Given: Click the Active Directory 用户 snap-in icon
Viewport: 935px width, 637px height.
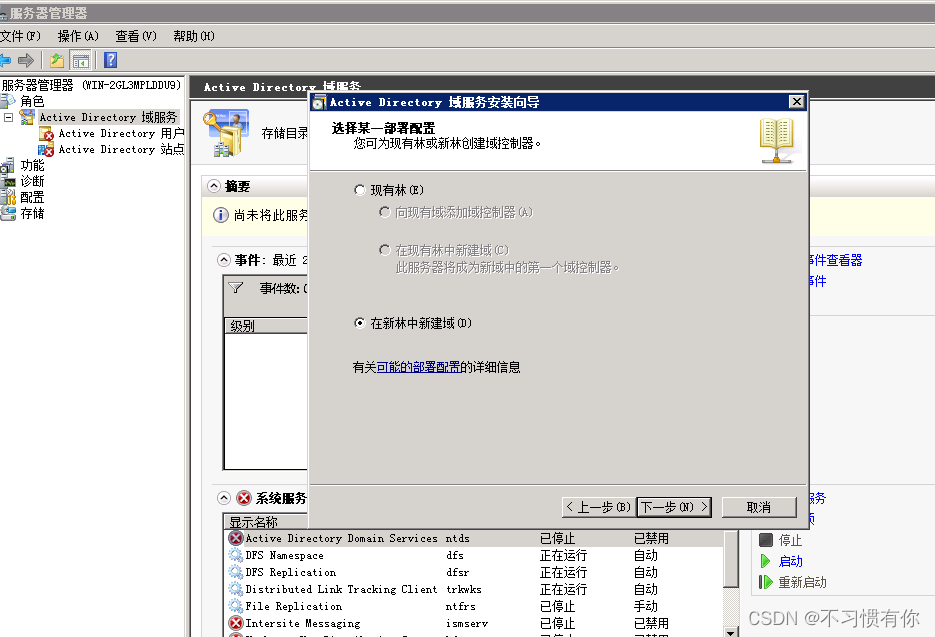Looking at the screenshot, I should [x=47, y=134].
